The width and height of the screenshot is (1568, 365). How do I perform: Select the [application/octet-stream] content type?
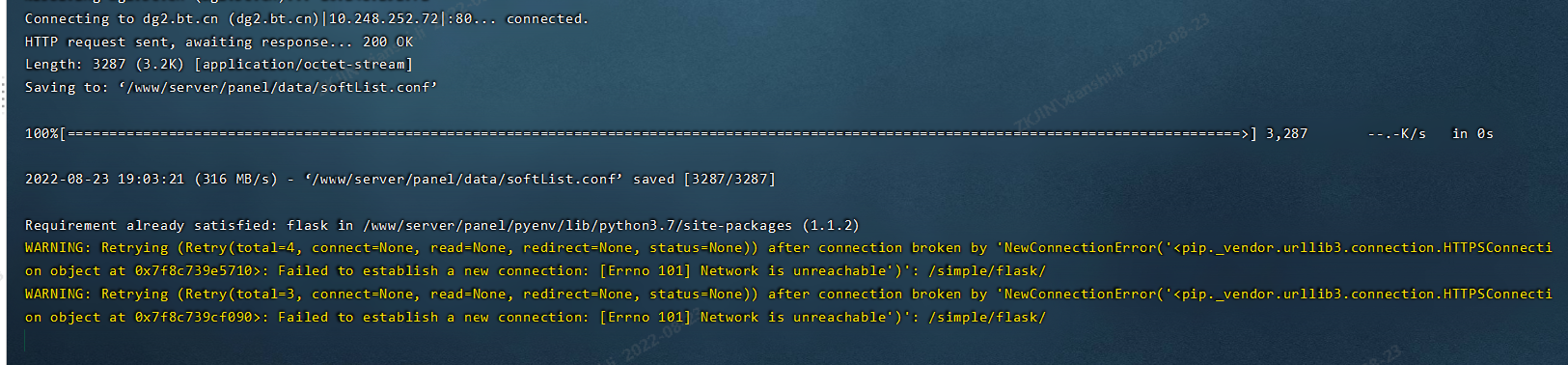tap(303, 65)
